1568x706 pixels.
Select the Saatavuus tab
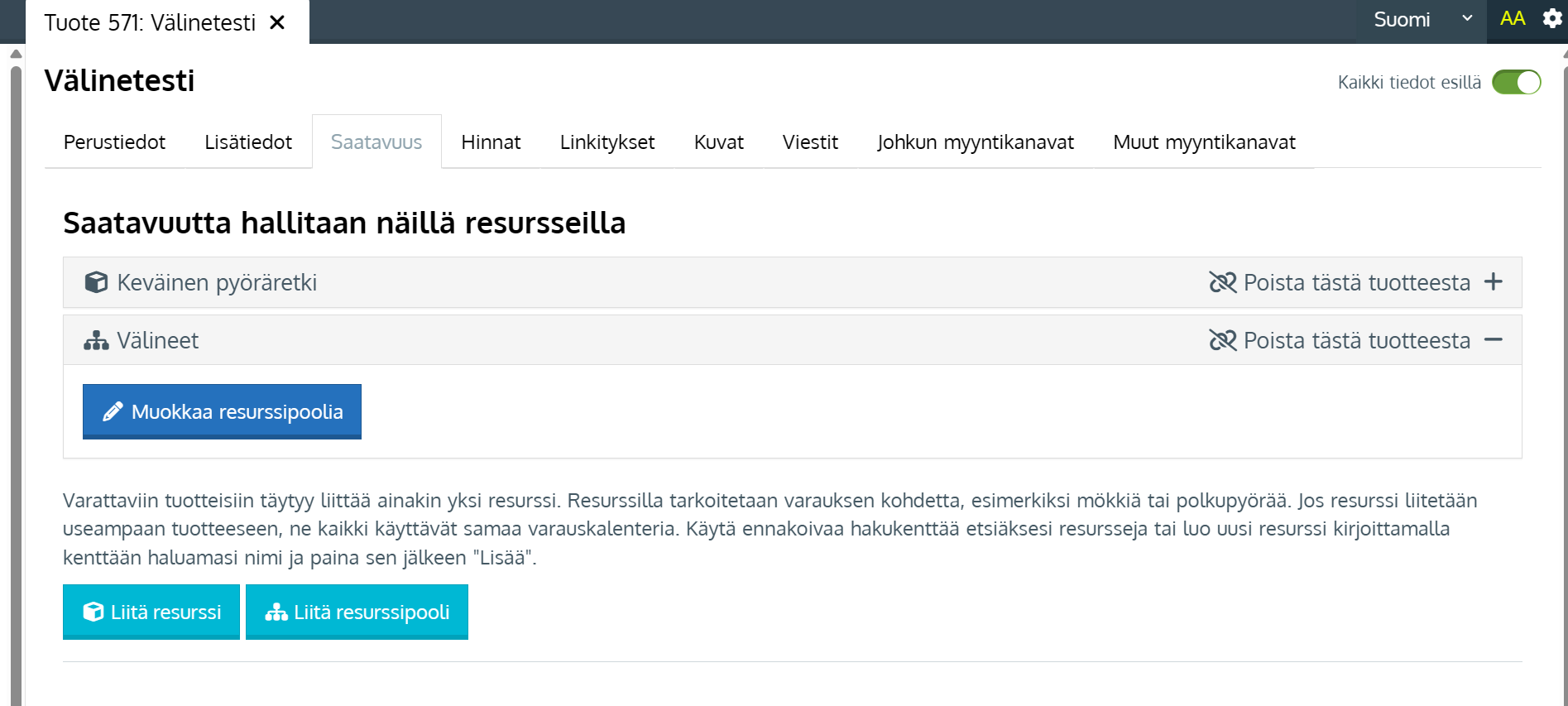(376, 142)
